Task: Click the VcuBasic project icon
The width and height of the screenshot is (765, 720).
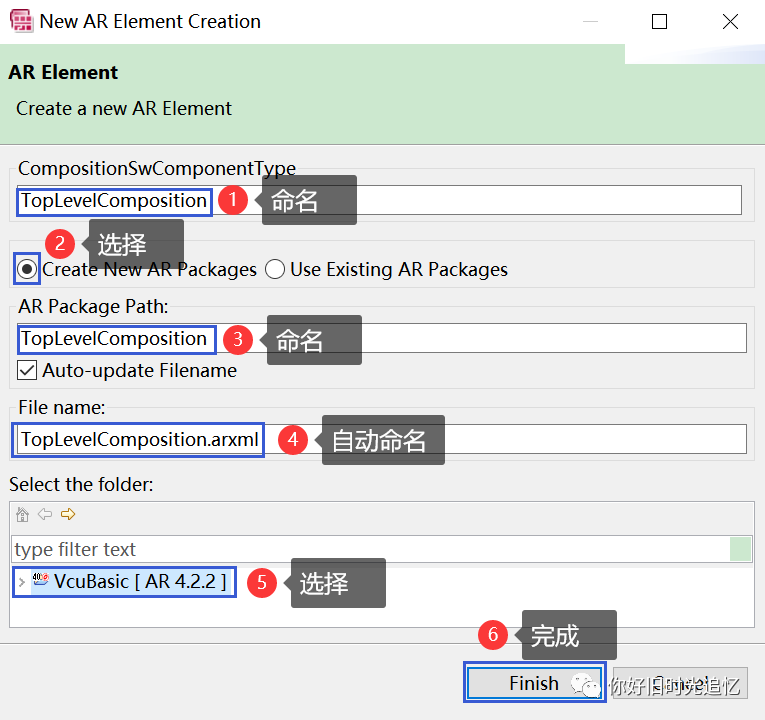Action: pyautogui.click(x=40, y=580)
